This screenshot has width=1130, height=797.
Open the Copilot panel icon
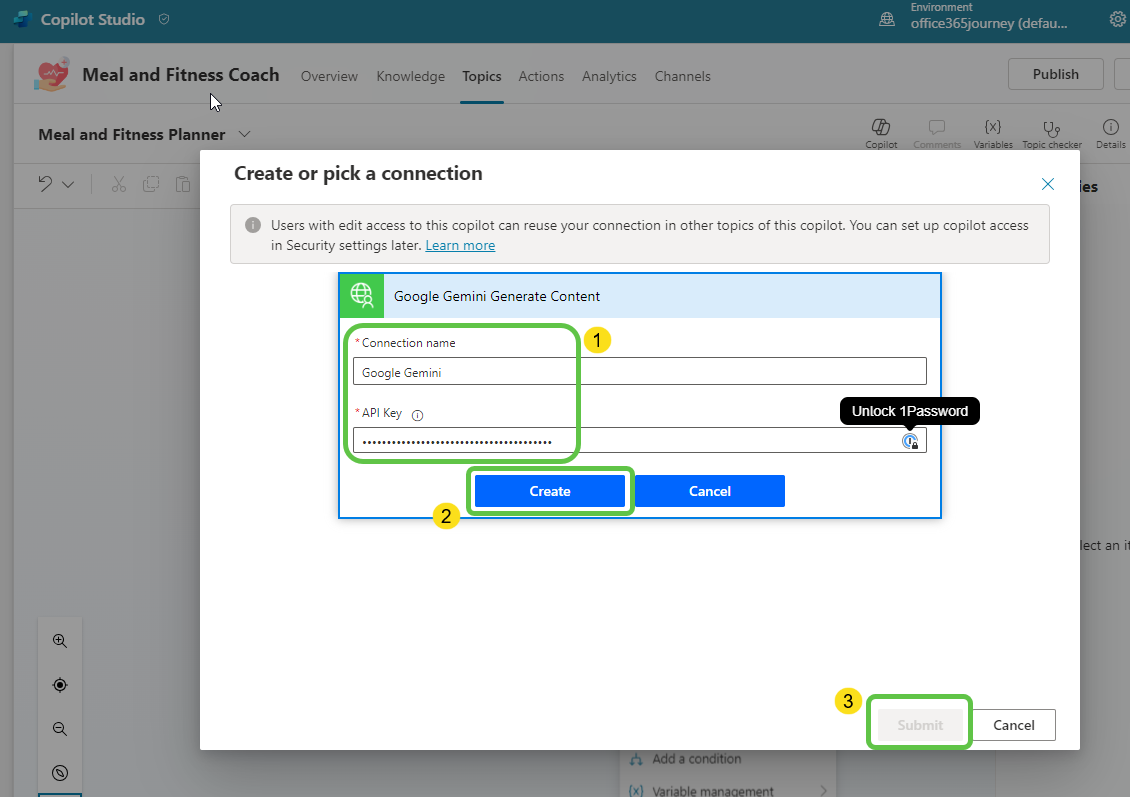pyautogui.click(x=881, y=128)
